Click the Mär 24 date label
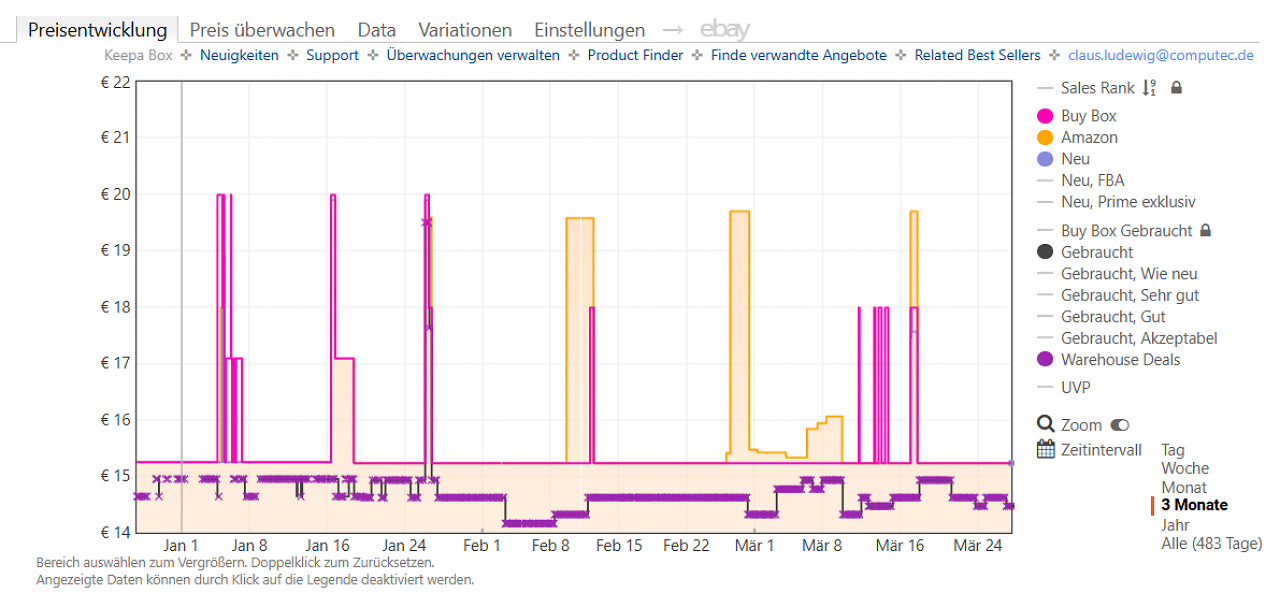 978,545
